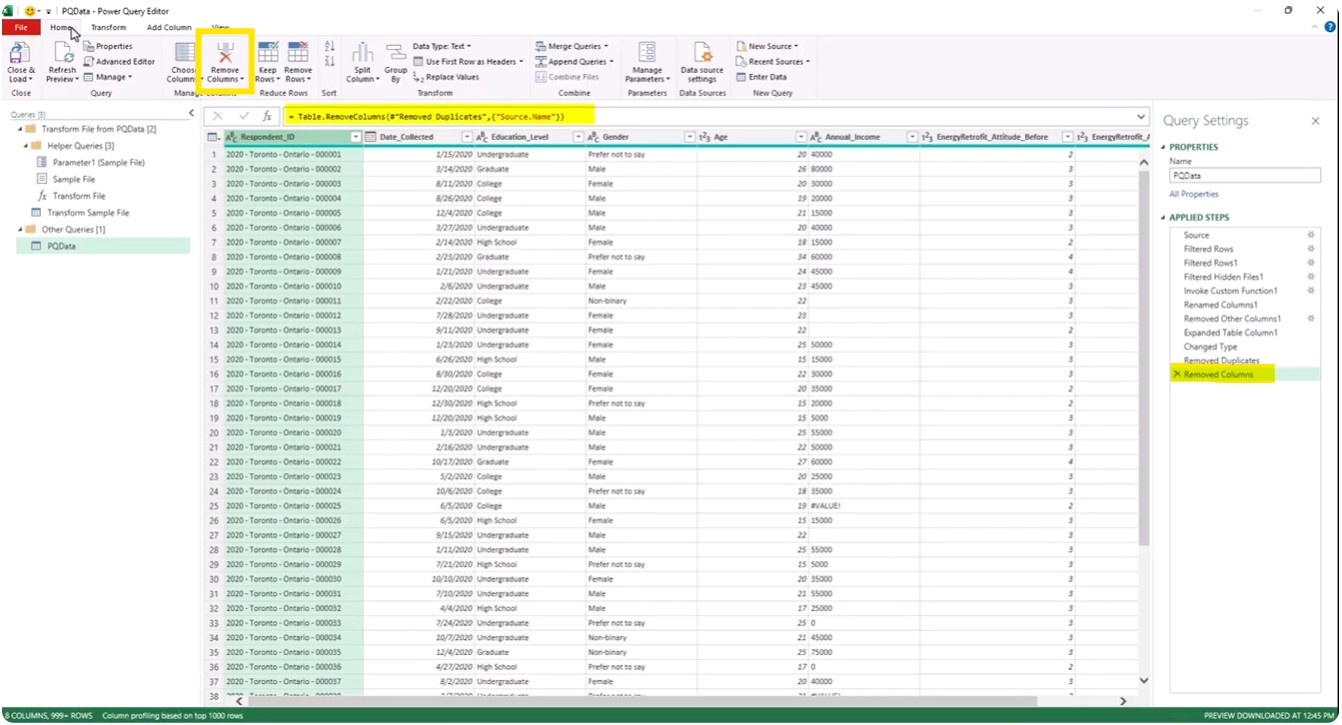Open gear for Filtered Hidden Files1 step
The image size is (1342, 725).
tap(1311, 277)
